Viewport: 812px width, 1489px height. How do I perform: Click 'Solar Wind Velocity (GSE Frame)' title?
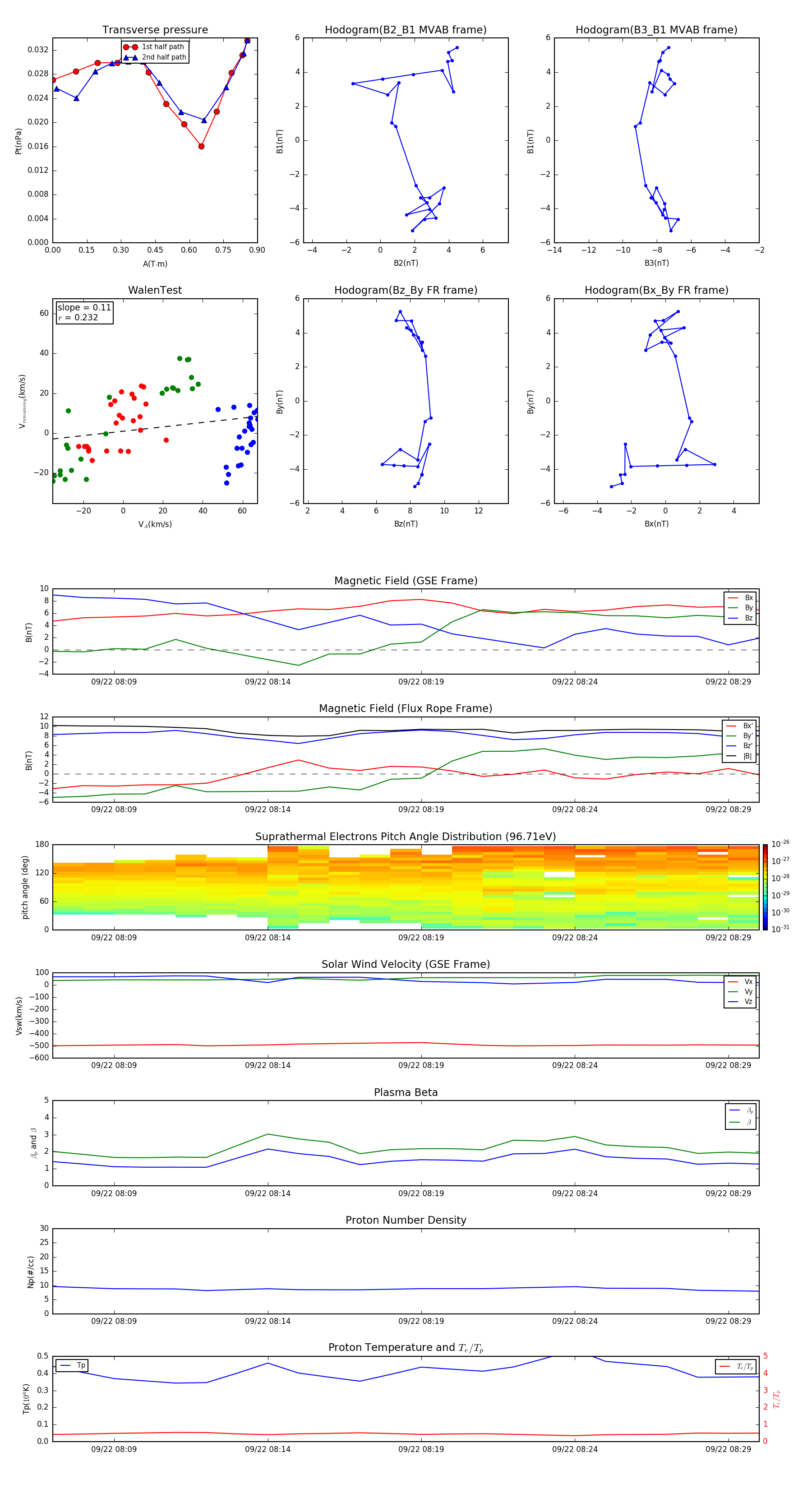click(406, 965)
